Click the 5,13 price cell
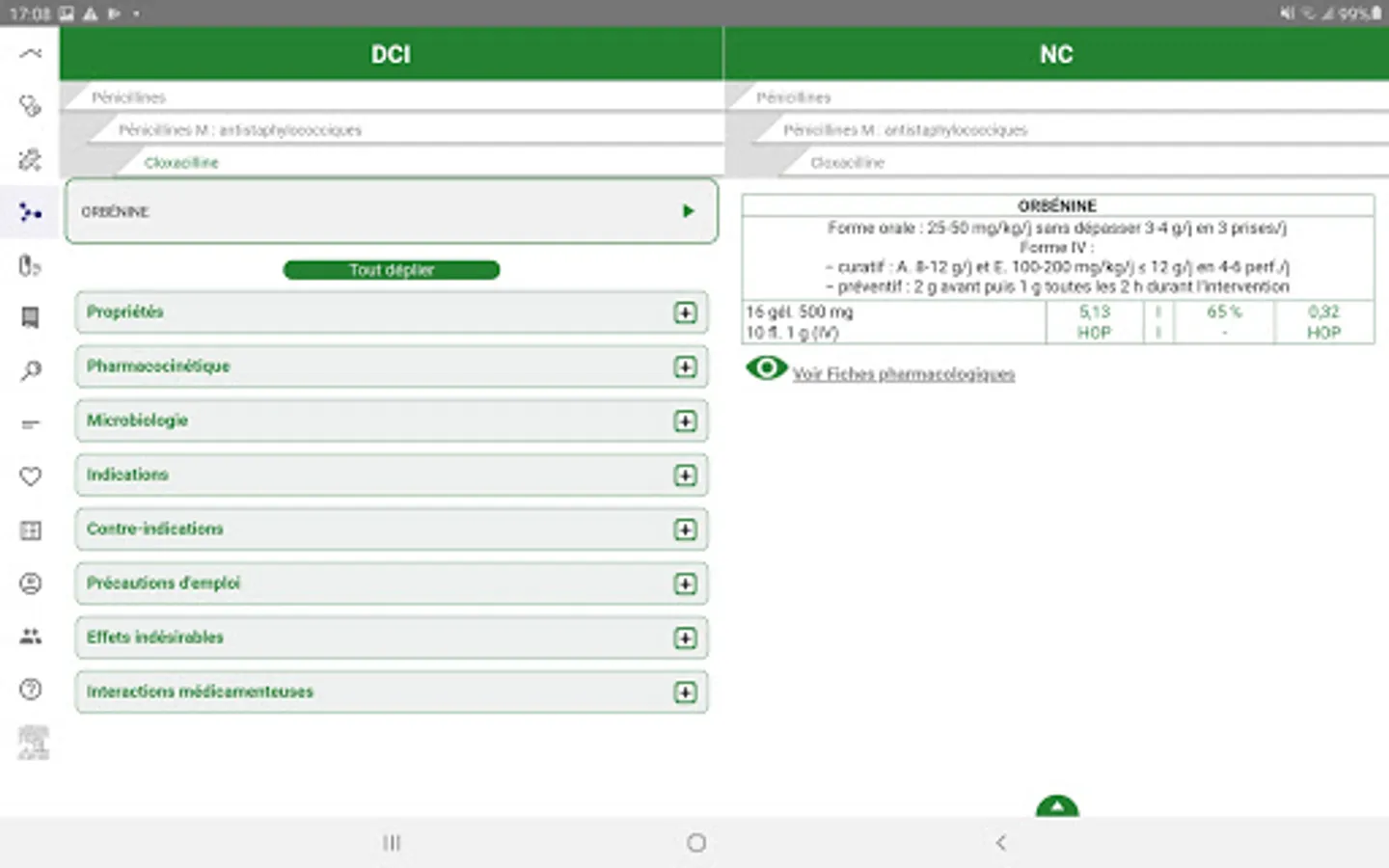Screen dimensions: 1389x868 click(1095, 312)
